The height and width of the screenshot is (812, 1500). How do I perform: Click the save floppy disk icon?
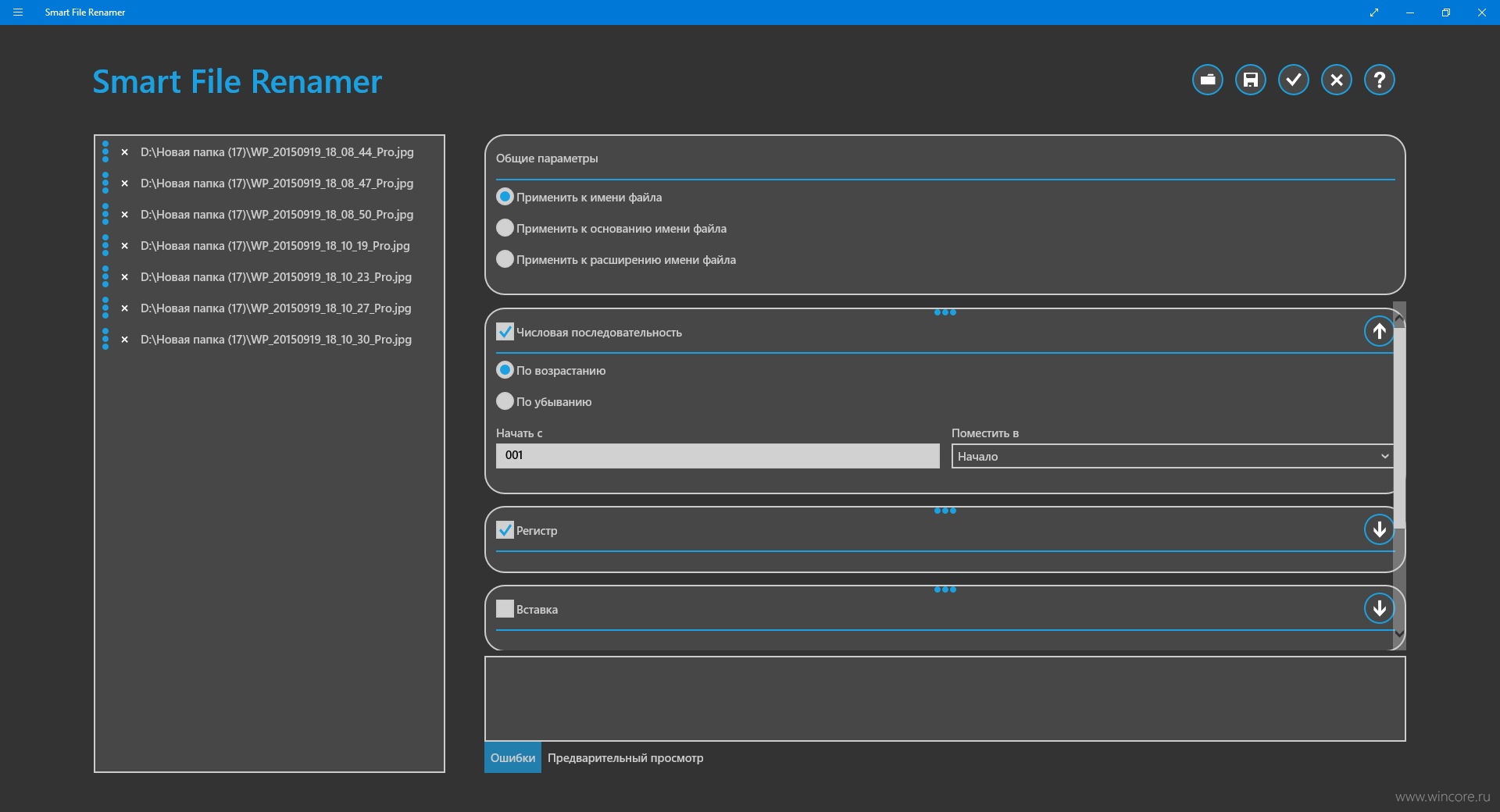[1251, 80]
